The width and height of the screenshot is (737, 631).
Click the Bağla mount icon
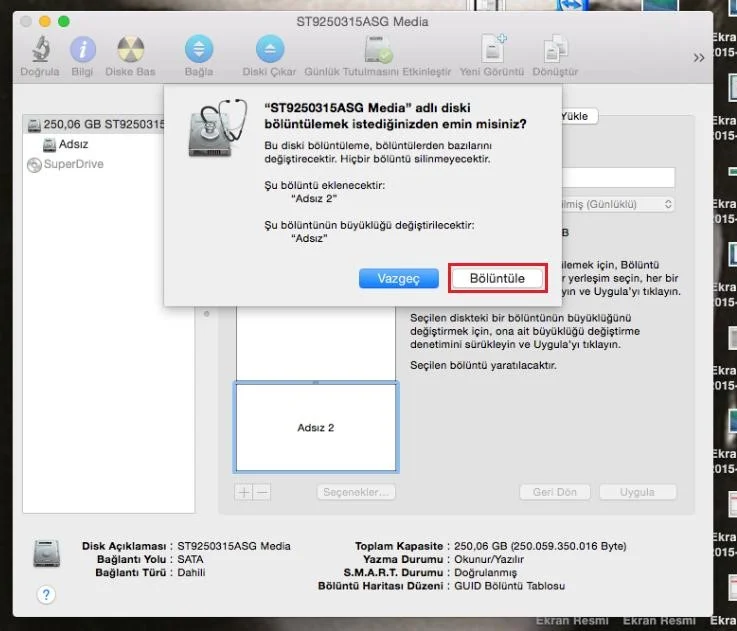tap(199, 49)
